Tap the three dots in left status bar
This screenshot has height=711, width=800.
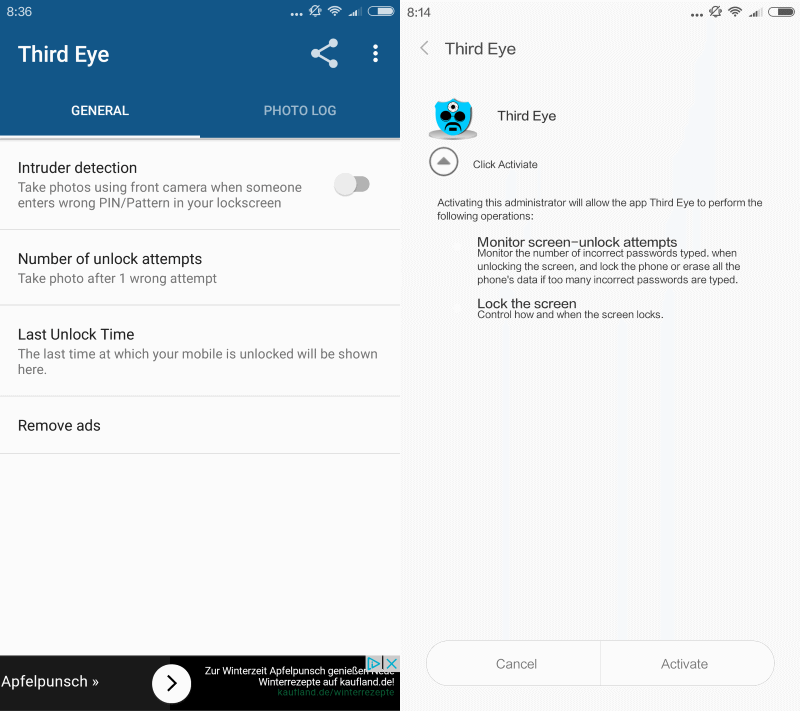coord(296,14)
